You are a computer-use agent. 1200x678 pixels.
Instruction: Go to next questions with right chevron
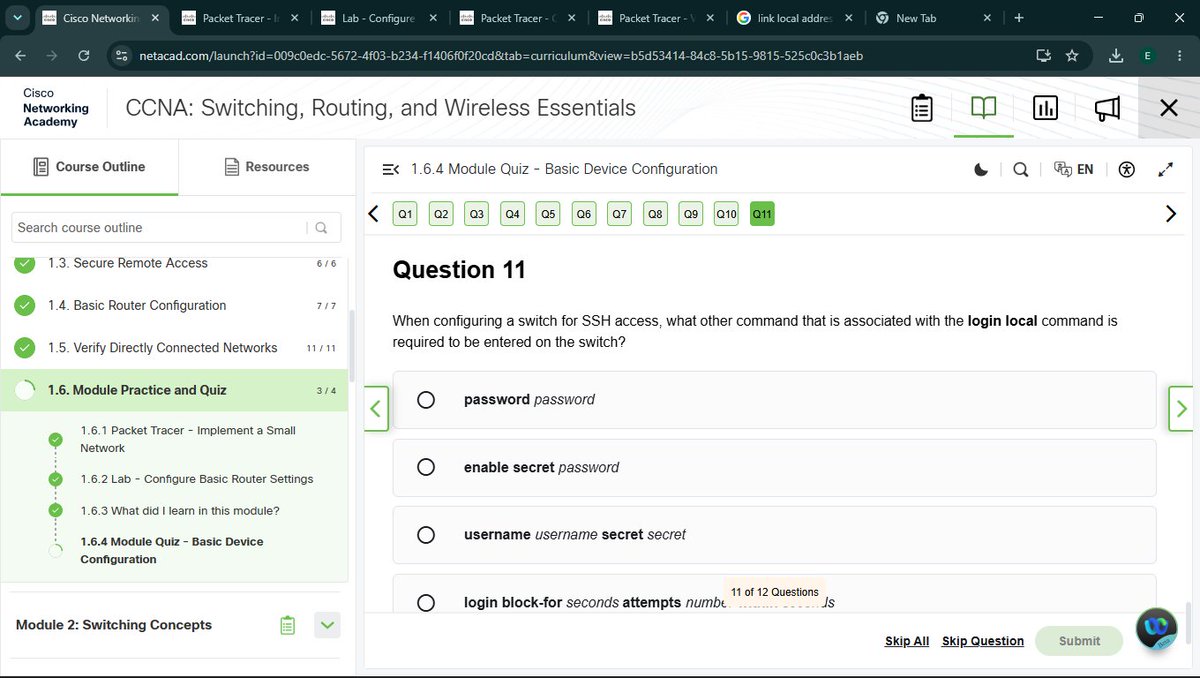coord(1171,213)
